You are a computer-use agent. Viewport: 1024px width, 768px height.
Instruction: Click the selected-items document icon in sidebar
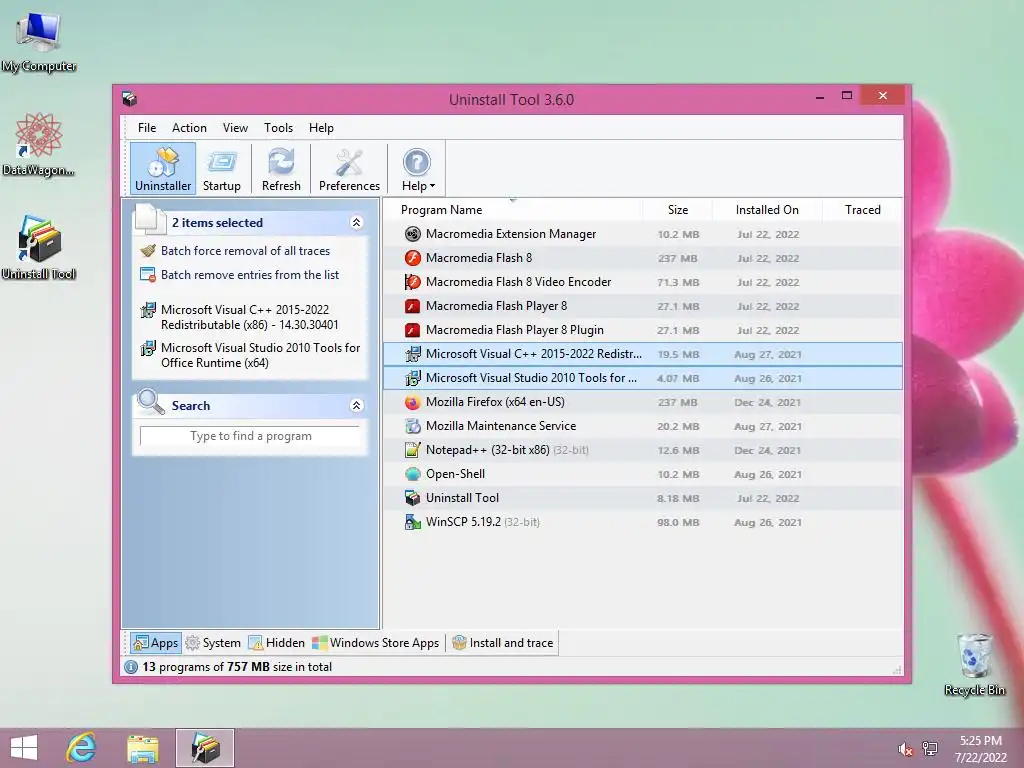(x=151, y=219)
